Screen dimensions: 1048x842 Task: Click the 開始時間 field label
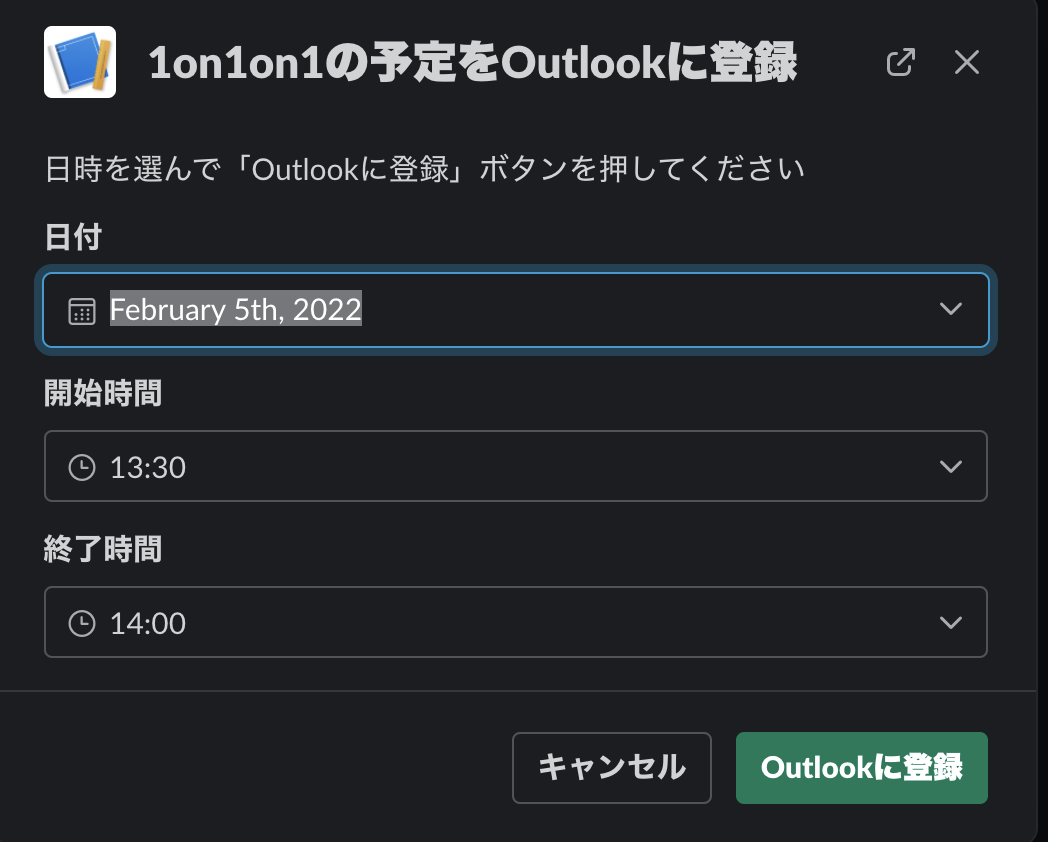102,393
